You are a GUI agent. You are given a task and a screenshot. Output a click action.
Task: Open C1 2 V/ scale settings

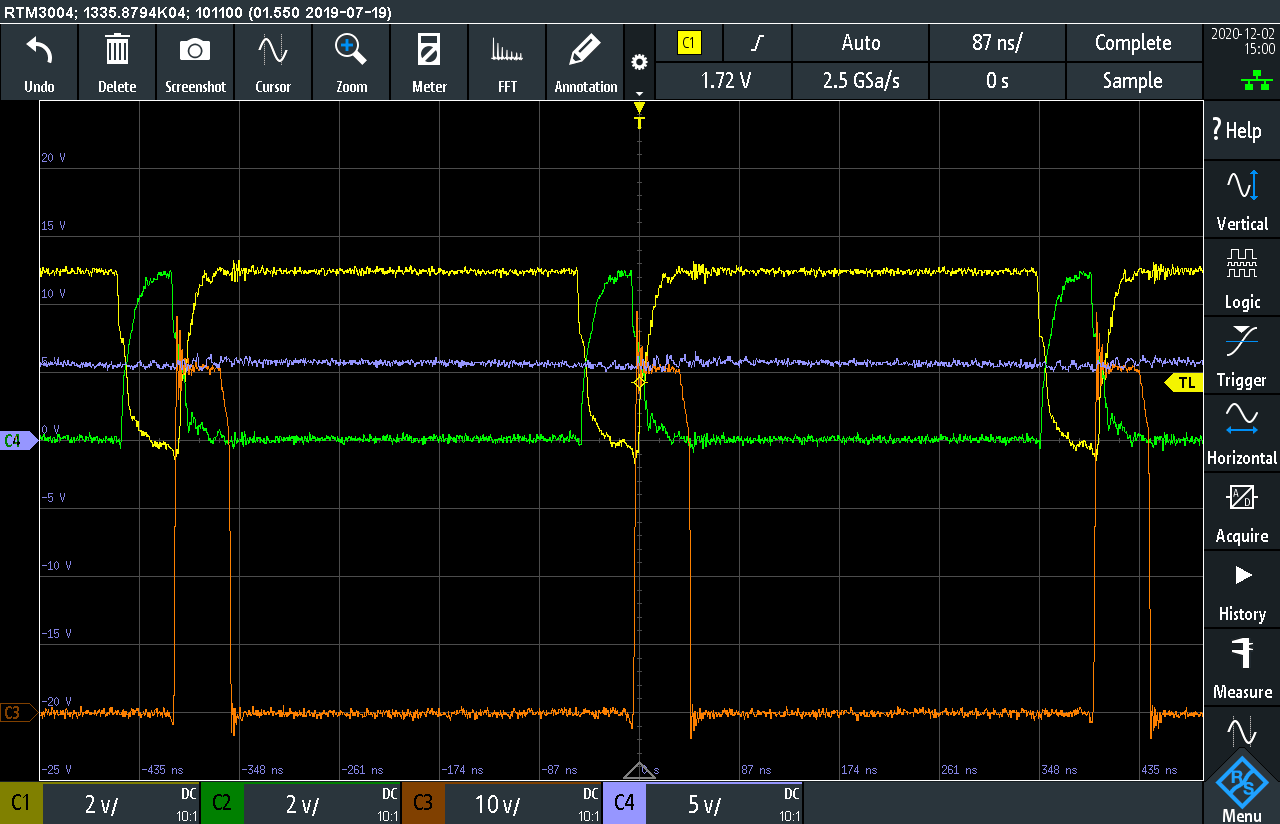122,804
